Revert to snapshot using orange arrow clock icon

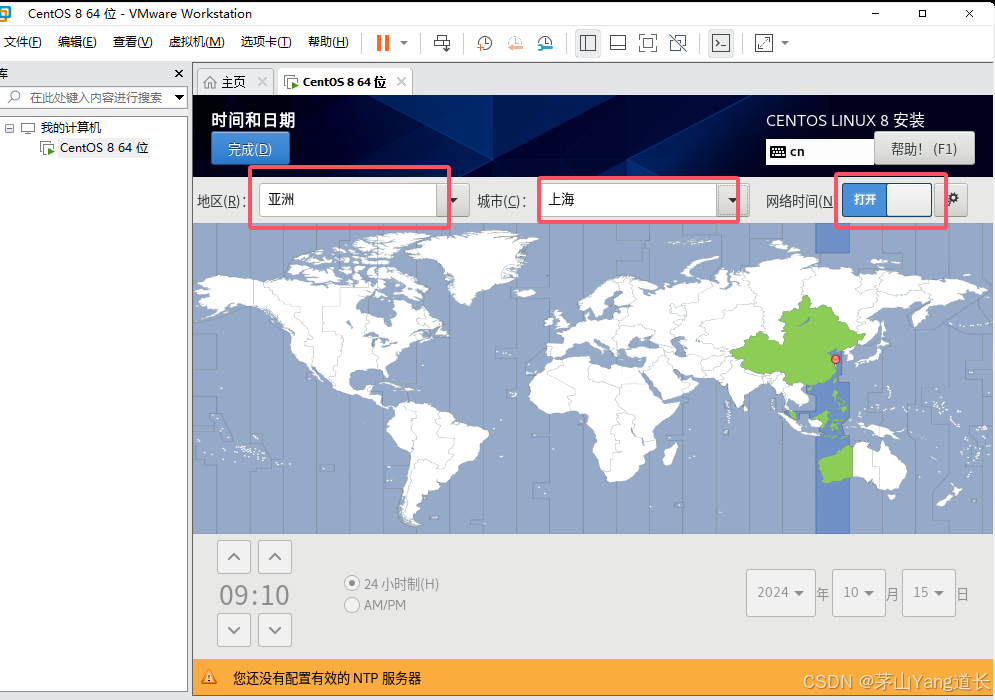coord(515,43)
